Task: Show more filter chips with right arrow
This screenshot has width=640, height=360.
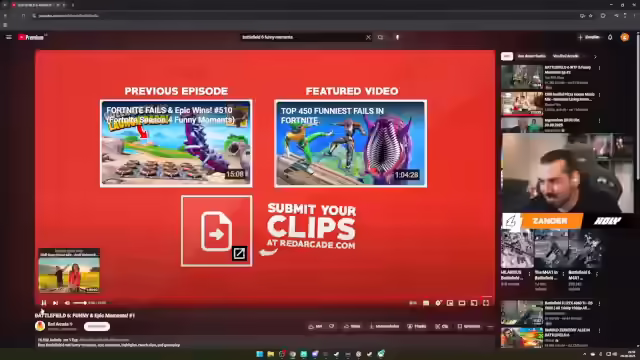Action: click(595, 56)
